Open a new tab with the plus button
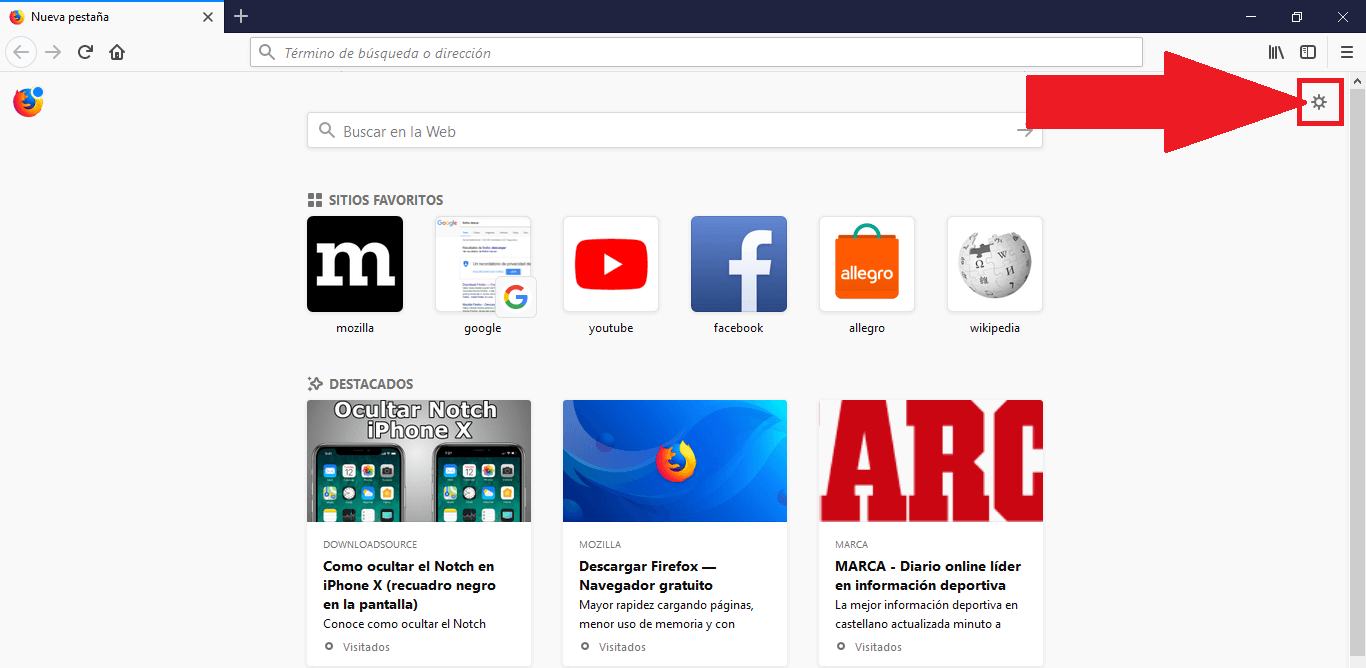Image resolution: width=1366 pixels, height=668 pixels. (x=241, y=16)
